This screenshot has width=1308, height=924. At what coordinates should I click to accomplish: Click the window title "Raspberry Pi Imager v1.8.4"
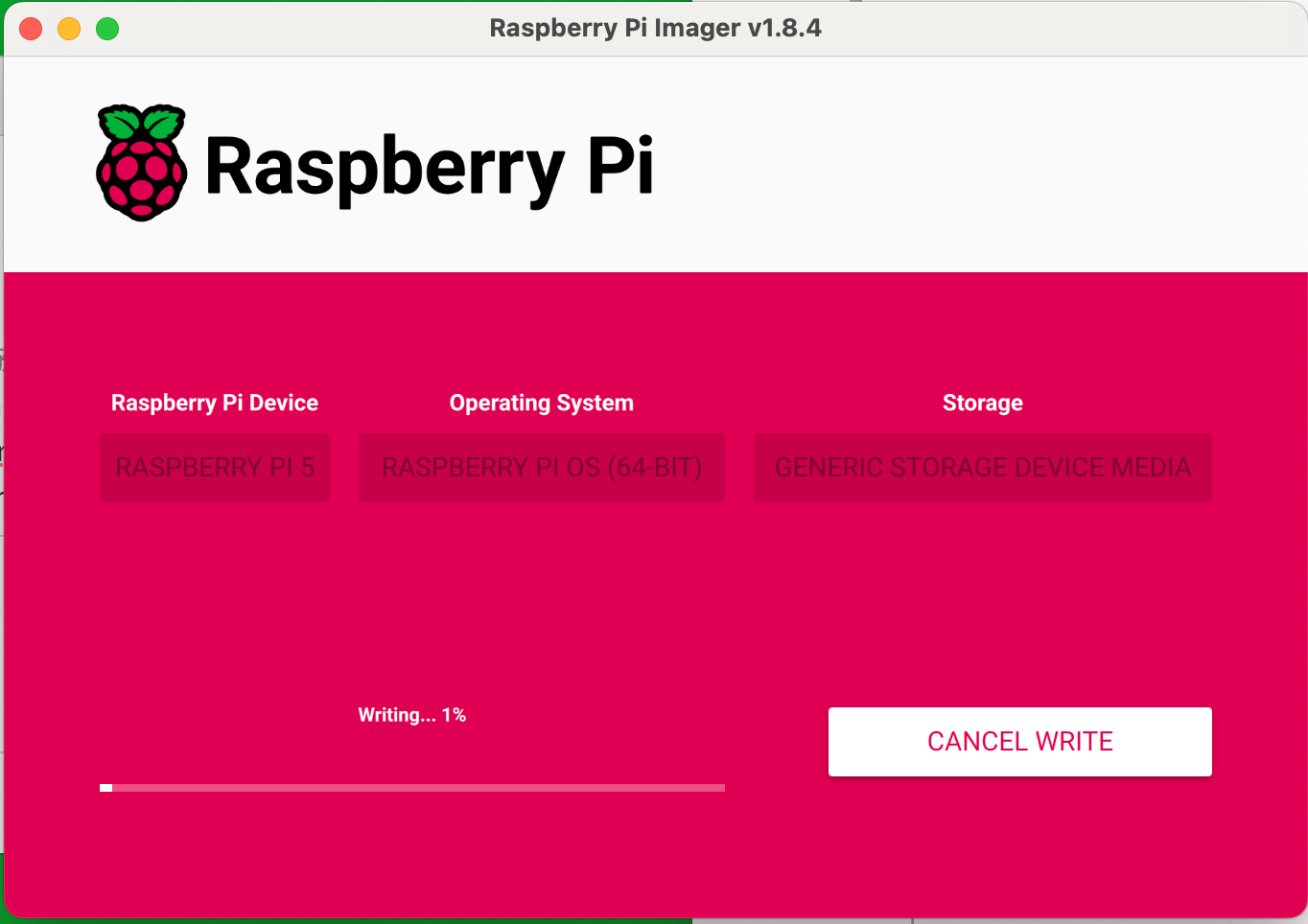pyautogui.click(x=655, y=28)
